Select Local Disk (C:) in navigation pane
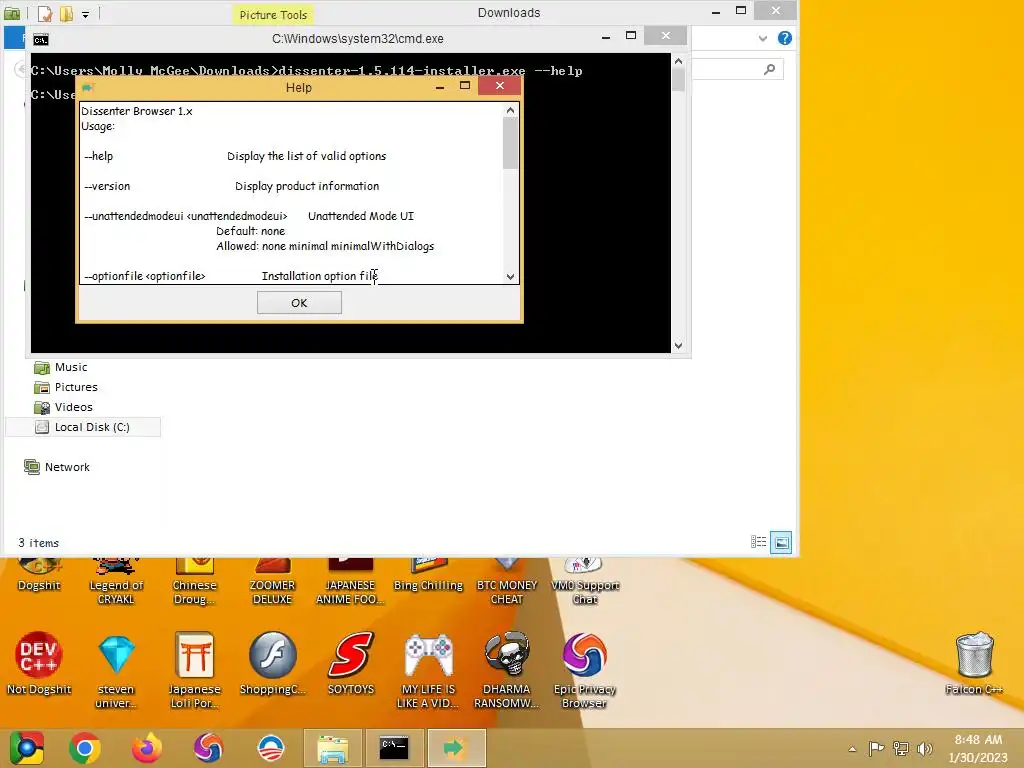Screen dimensions: 1024x768 click(x=82, y=427)
